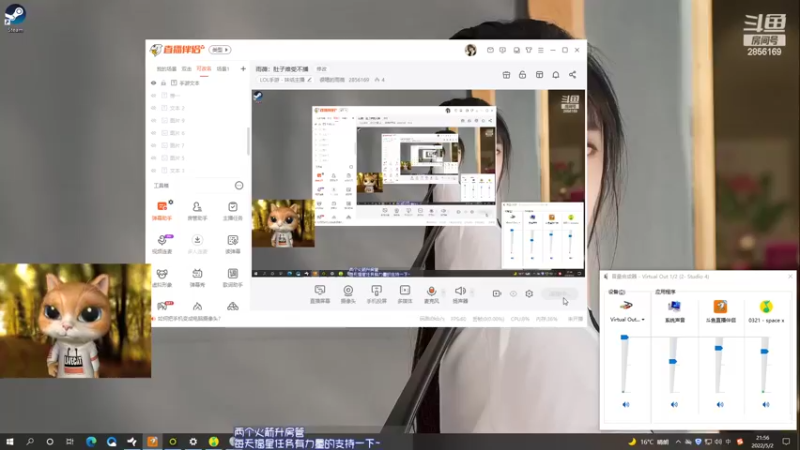The height and width of the screenshot is (450, 800).
Task: Mute the Virtual Out device in mixer
Action: (626, 405)
